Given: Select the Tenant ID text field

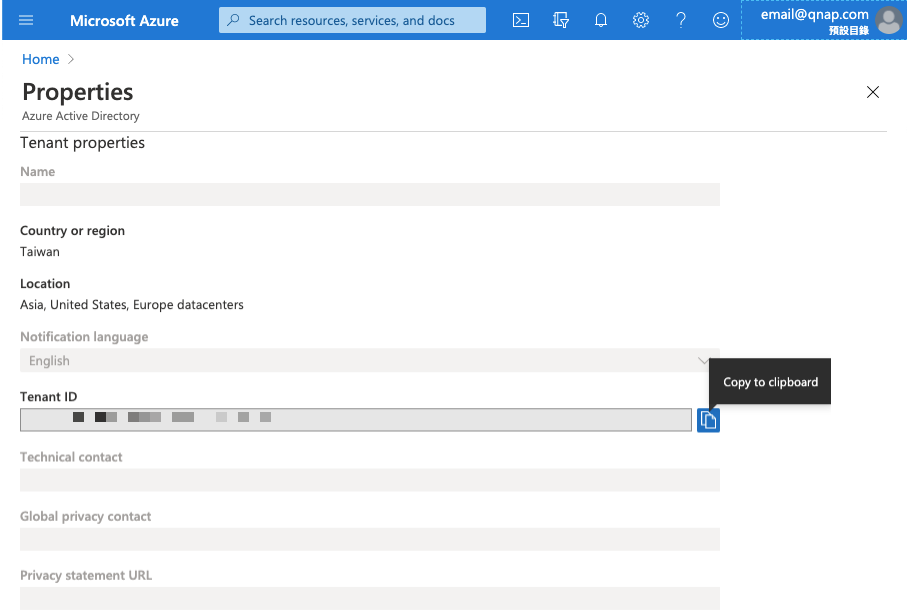Looking at the screenshot, I should pos(355,420).
